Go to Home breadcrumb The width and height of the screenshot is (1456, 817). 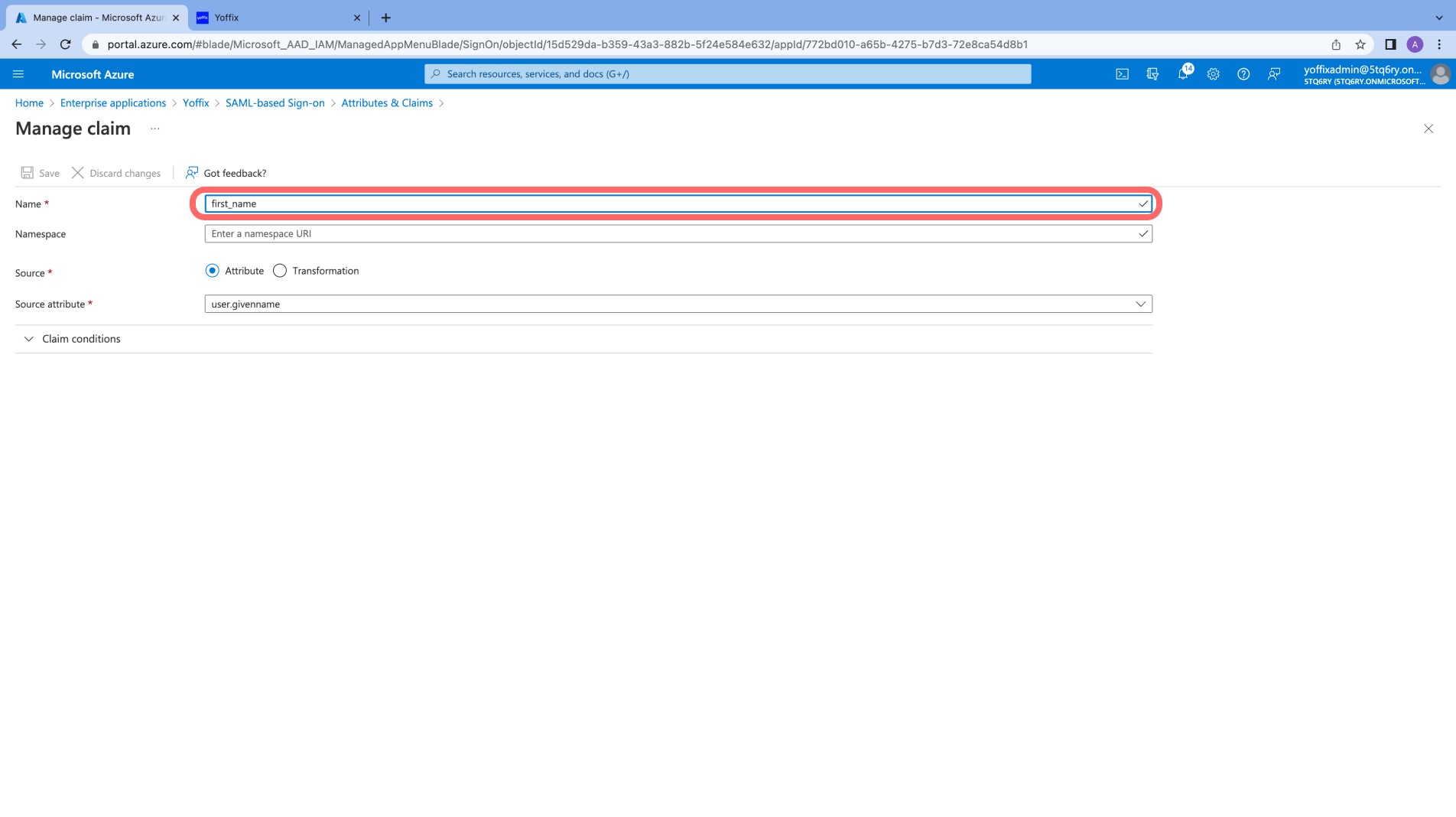pos(29,103)
